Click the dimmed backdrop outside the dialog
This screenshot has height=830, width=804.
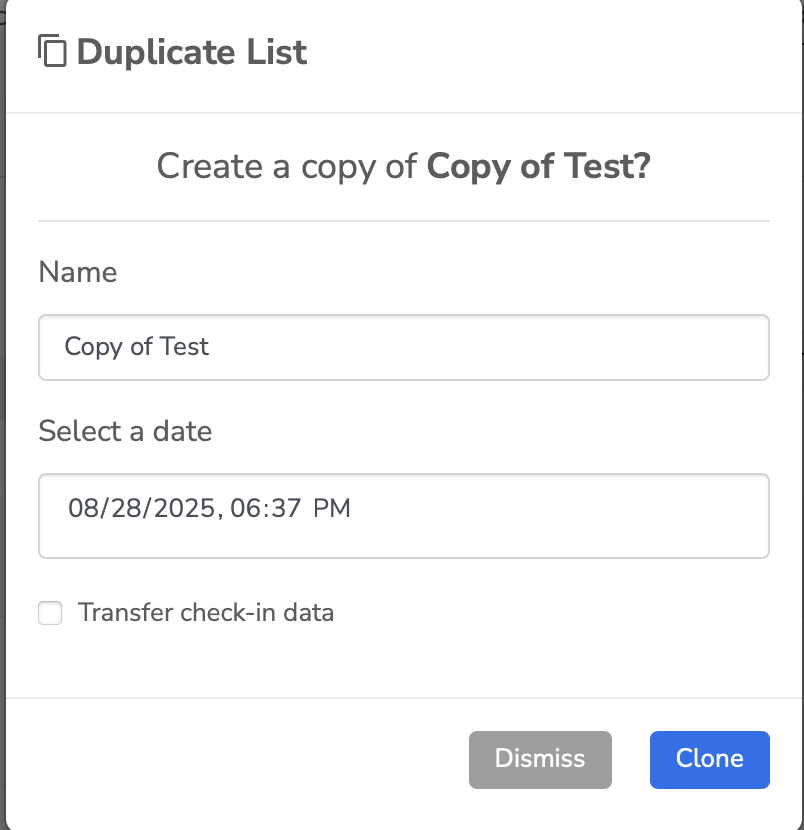(2, 423)
